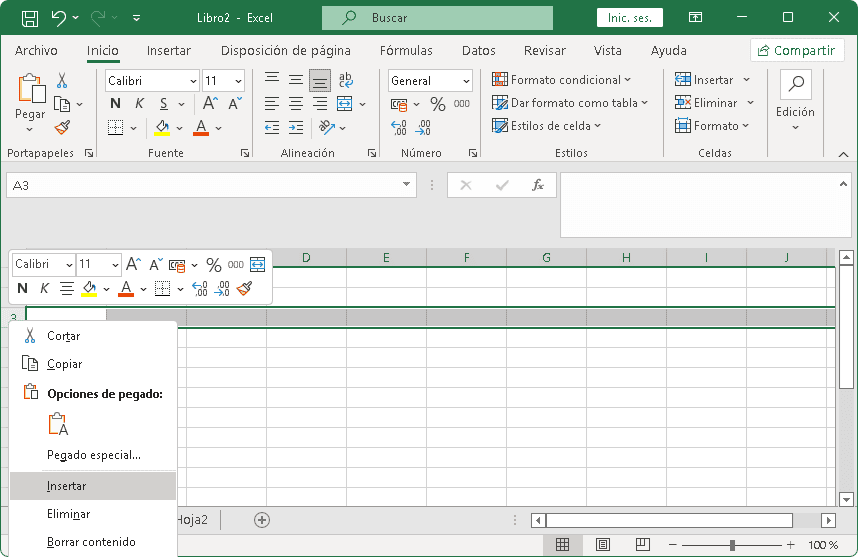The height and width of the screenshot is (557, 858).
Task: Choose Eliminar from the context menu
Action: pyautogui.click(x=93, y=514)
